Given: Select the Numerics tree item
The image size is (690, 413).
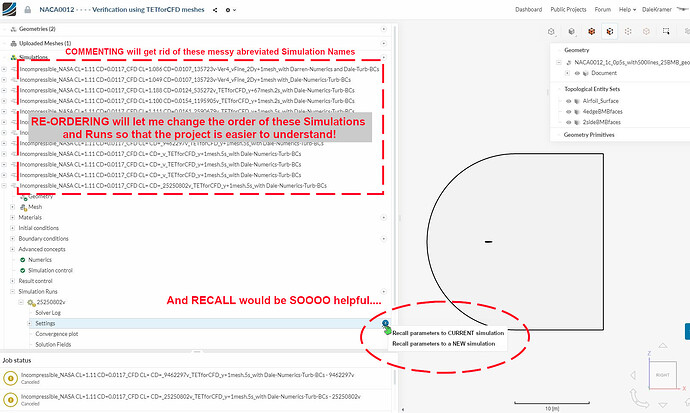Looking at the screenshot, I should [40, 259].
